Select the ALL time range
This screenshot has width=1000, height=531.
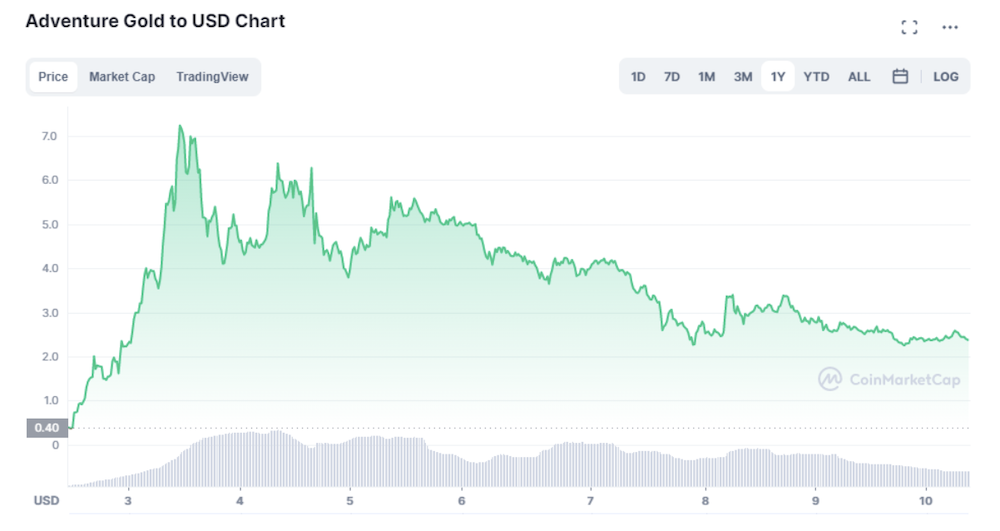tap(858, 76)
